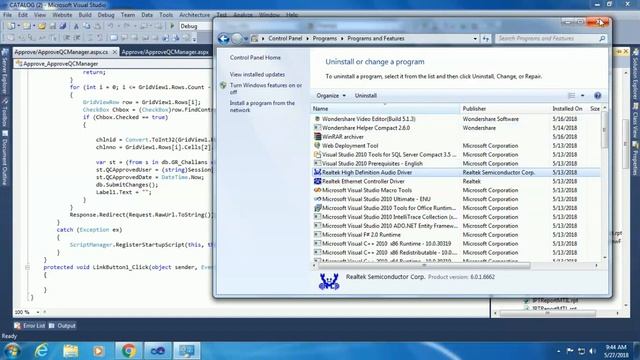640x360 pixels.
Task: Click the Copy icon in Visual Studio toolbar
Action: pyautogui.click(x=87, y=26)
